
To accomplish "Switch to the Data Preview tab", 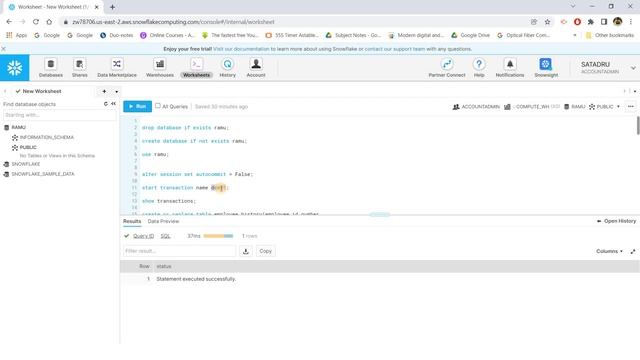I will click(163, 221).
